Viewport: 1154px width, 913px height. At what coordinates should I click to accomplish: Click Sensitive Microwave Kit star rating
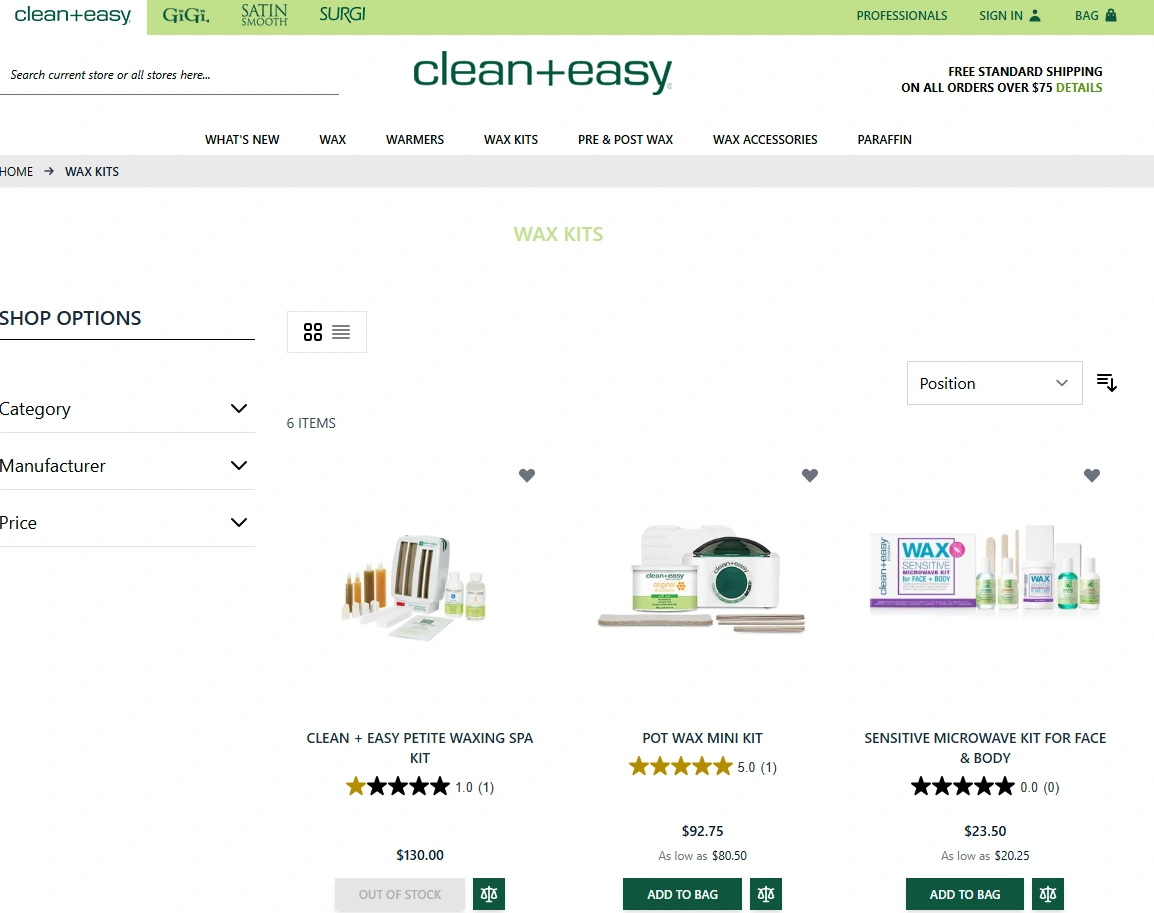[x=963, y=786]
